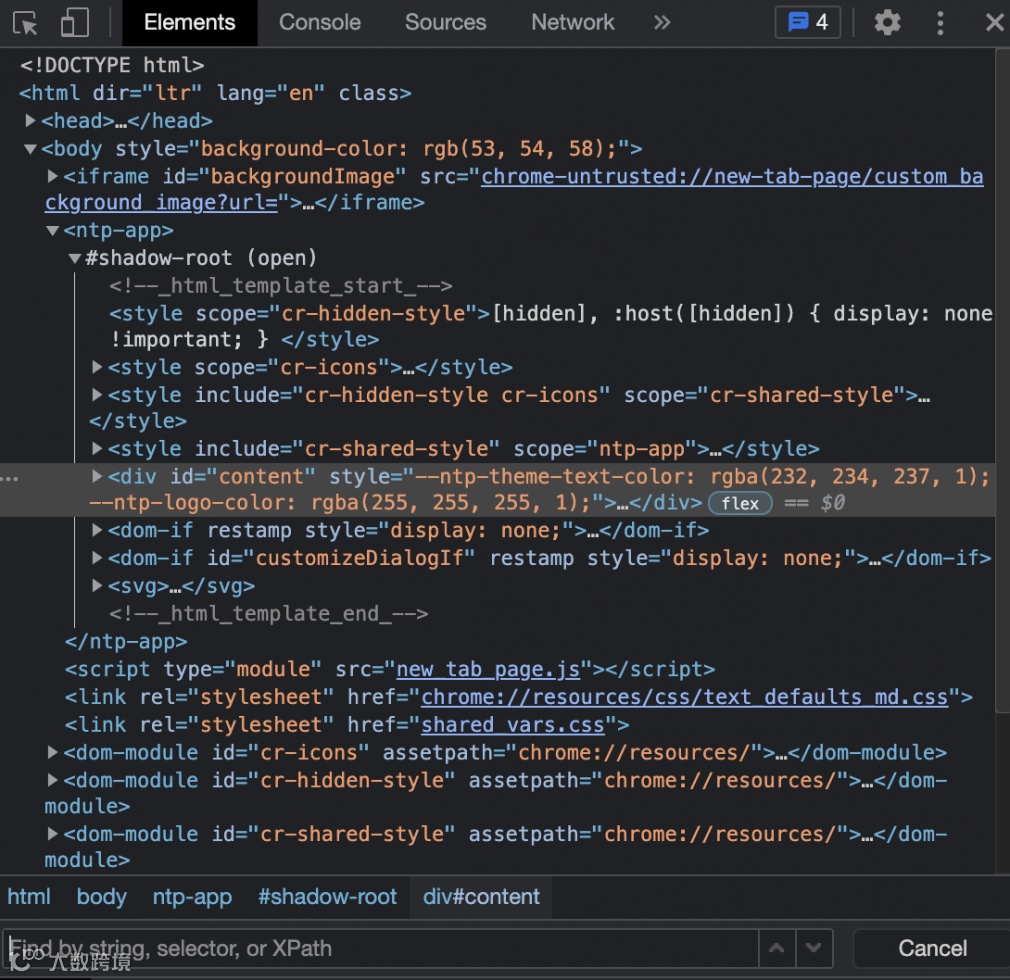
Task: Expand the cr-icons style node
Action: [97, 367]
